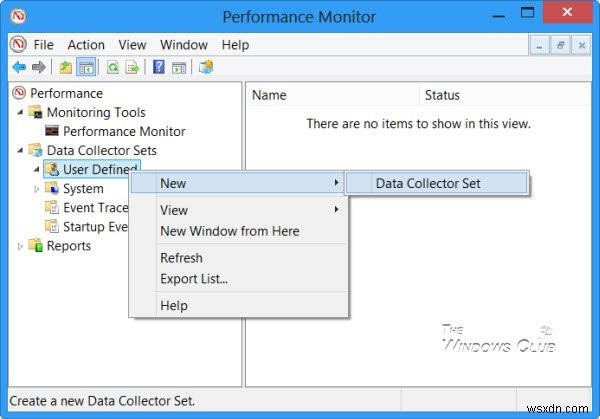
Task: Click the Up One Level folder icon
Action: (65, 67)
